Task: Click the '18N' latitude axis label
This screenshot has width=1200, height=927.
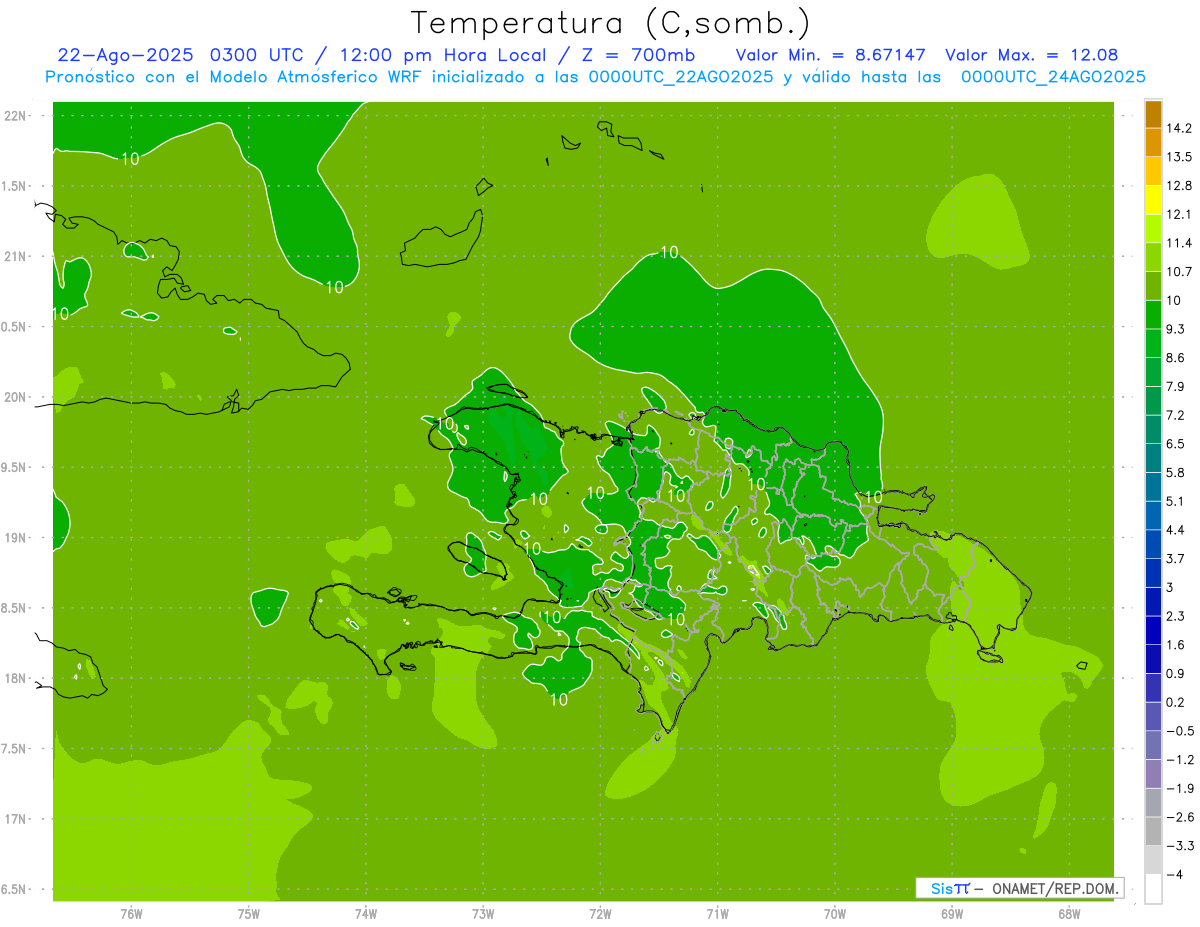Action: [14, 678]
